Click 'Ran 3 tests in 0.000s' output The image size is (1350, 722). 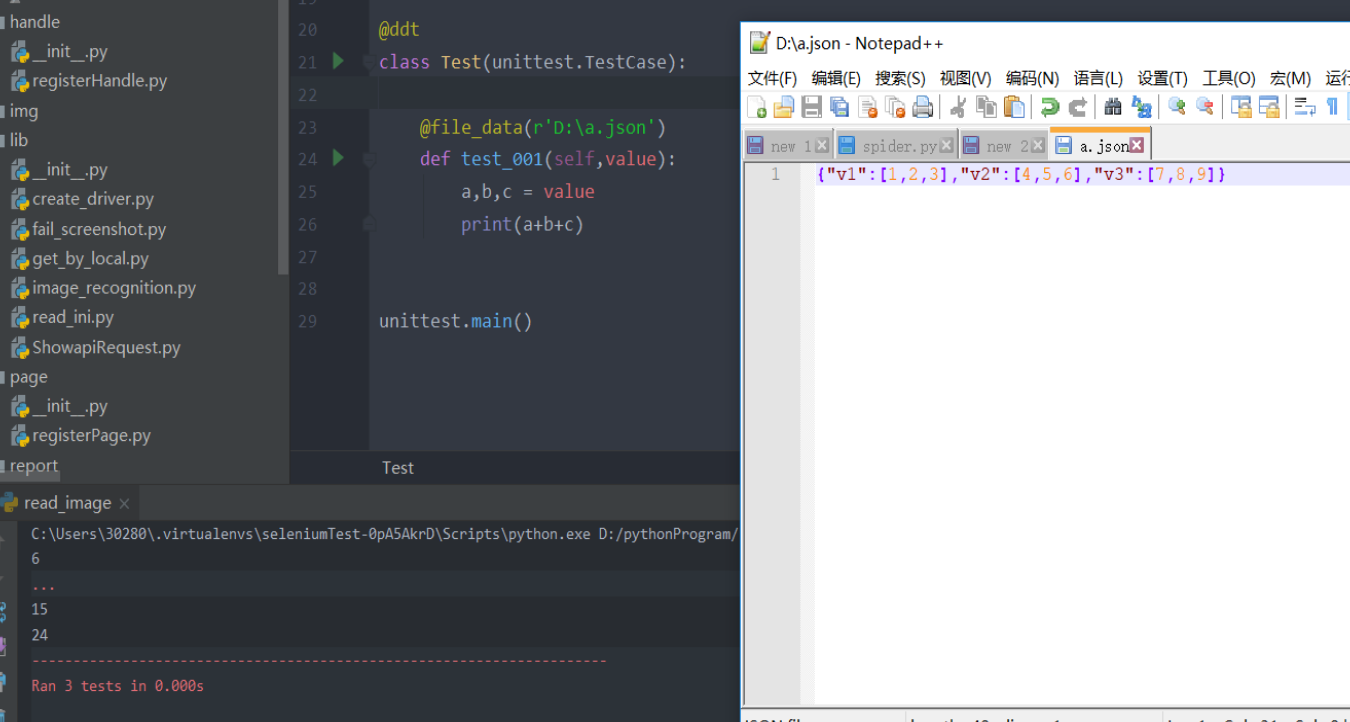point(118,686)
